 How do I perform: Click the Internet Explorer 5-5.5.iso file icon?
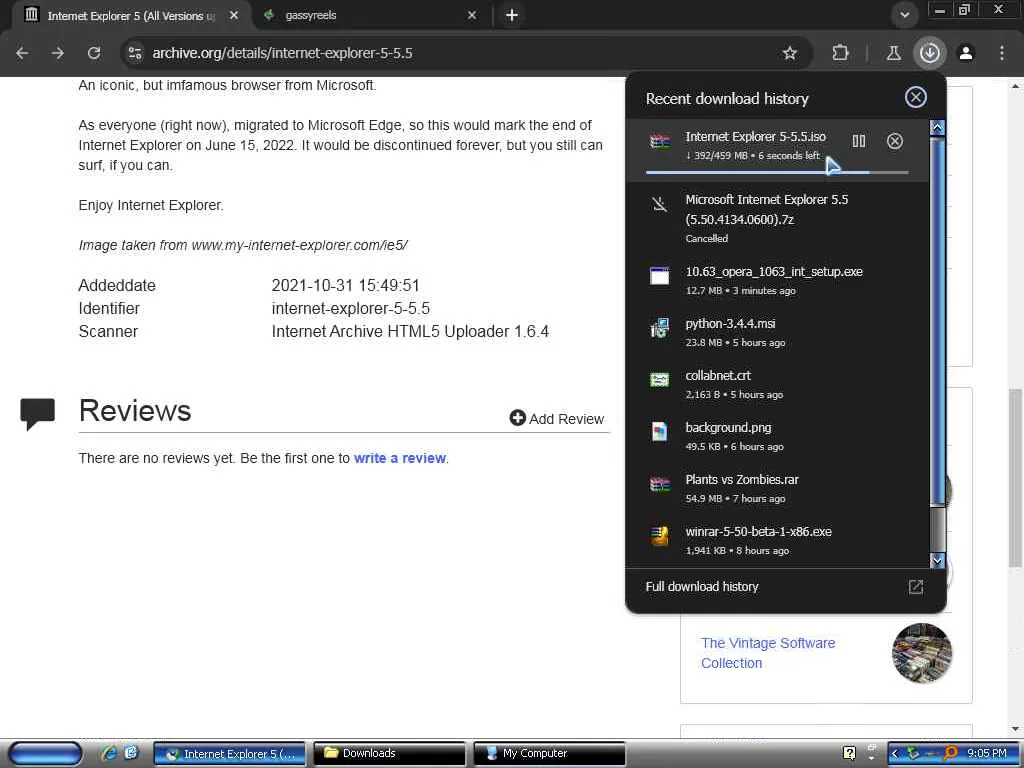click(660, 141)
